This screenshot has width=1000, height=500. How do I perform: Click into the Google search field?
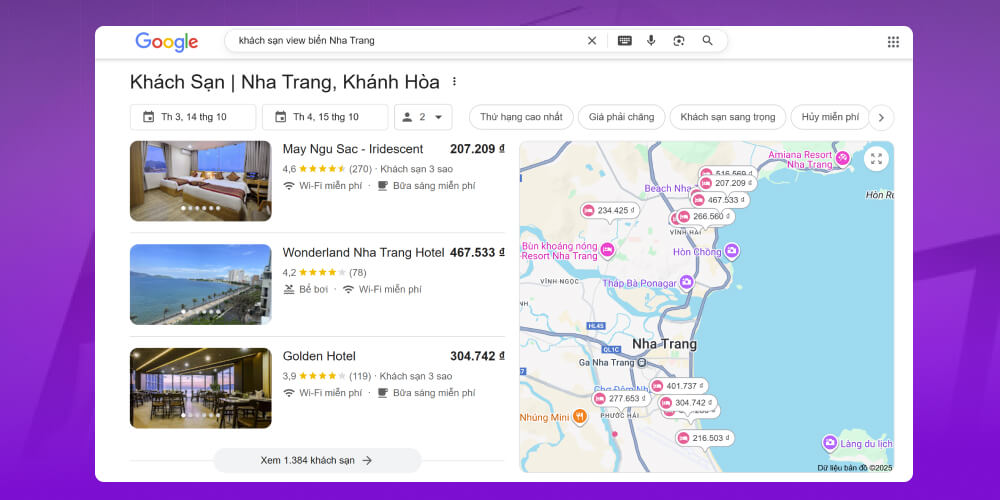point(400,41)
